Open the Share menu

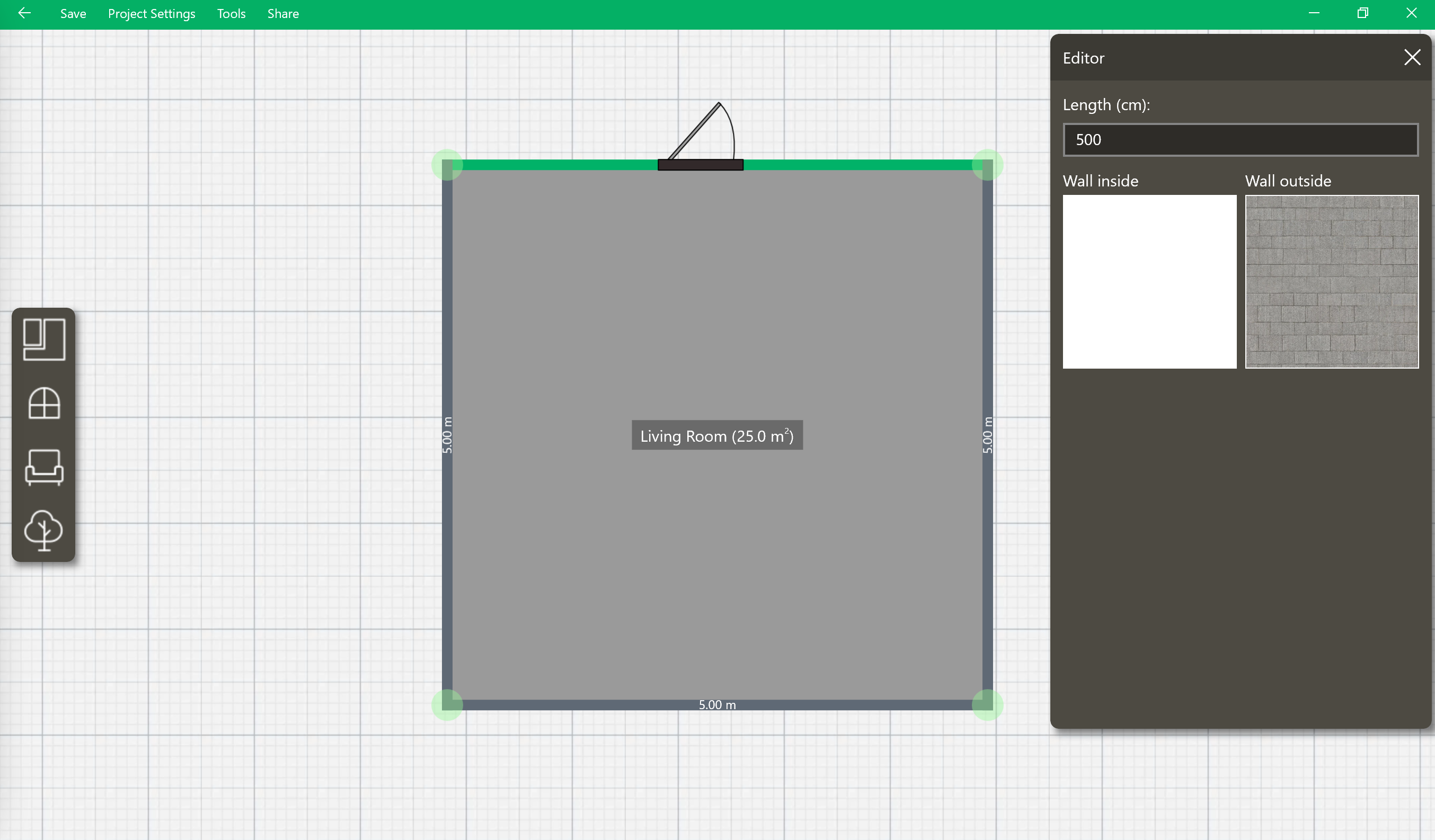[x=283, y=14]
